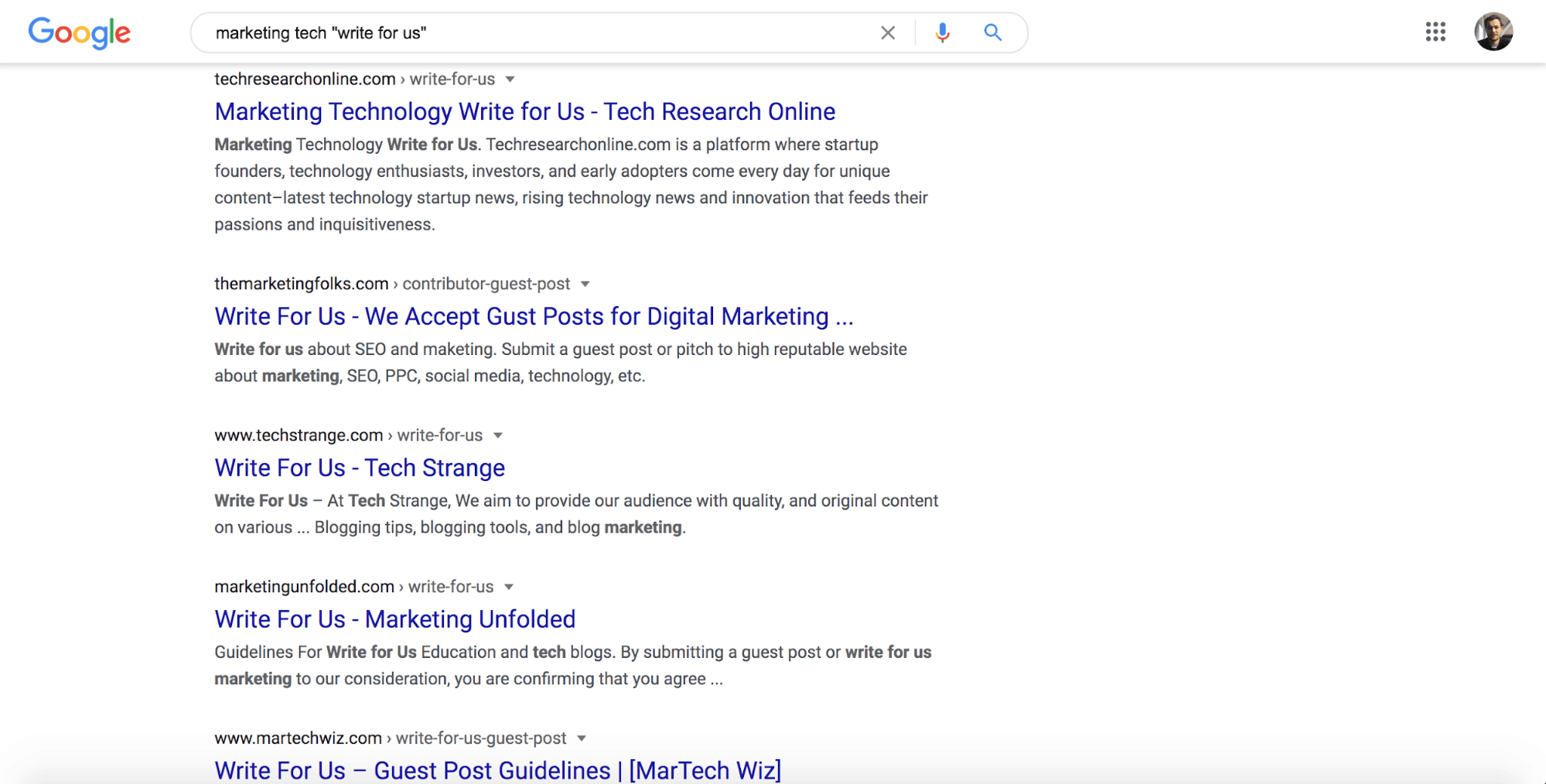Viewport: 1546px width, 784px height.
Task: Click the www.martechwiz.com breadcrumb URL
Action: (391, 738)
